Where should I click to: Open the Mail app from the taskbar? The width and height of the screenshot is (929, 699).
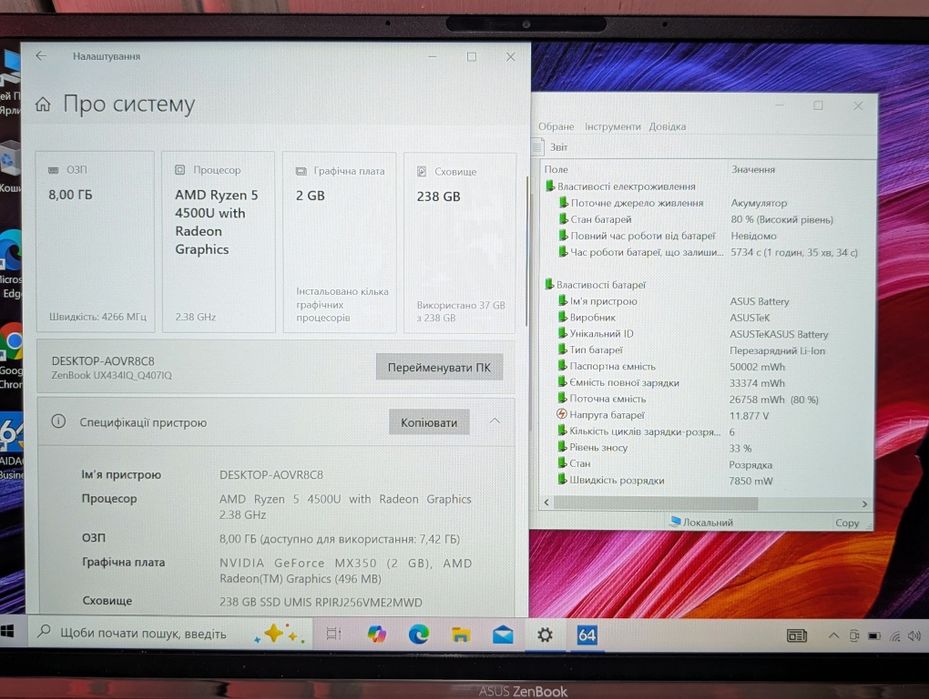tap(502, 636)
